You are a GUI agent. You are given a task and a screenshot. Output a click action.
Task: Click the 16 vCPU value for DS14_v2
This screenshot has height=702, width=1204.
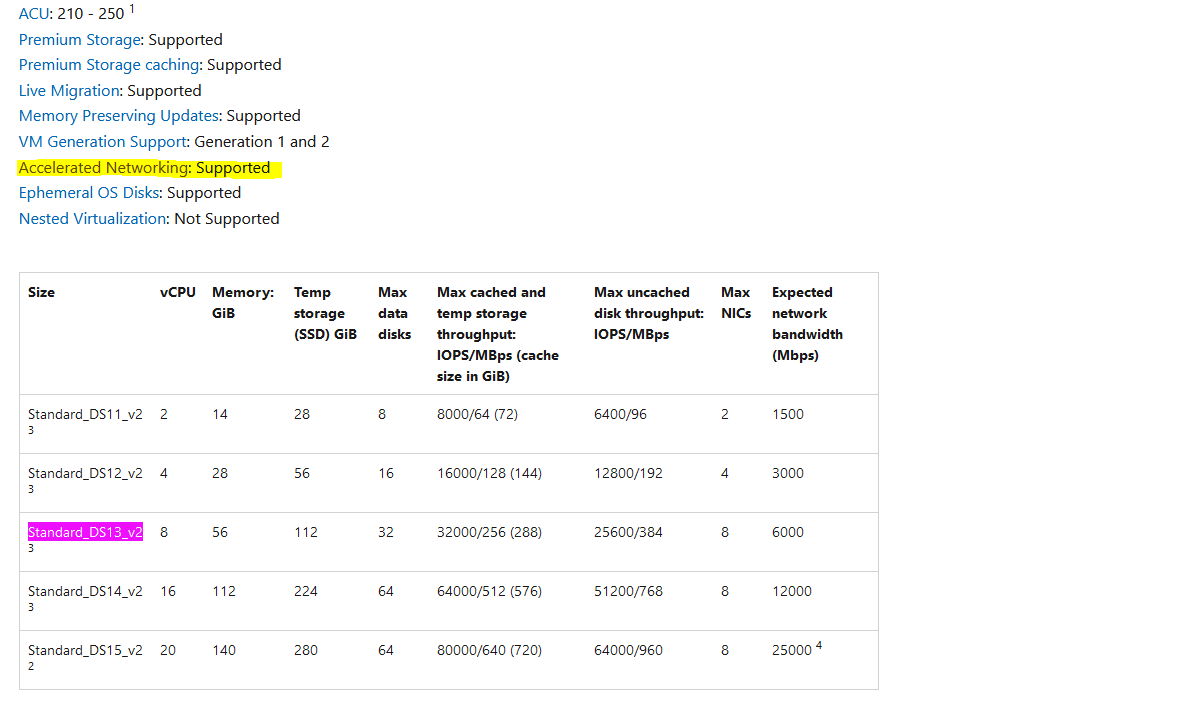click(x=168, y=591)
